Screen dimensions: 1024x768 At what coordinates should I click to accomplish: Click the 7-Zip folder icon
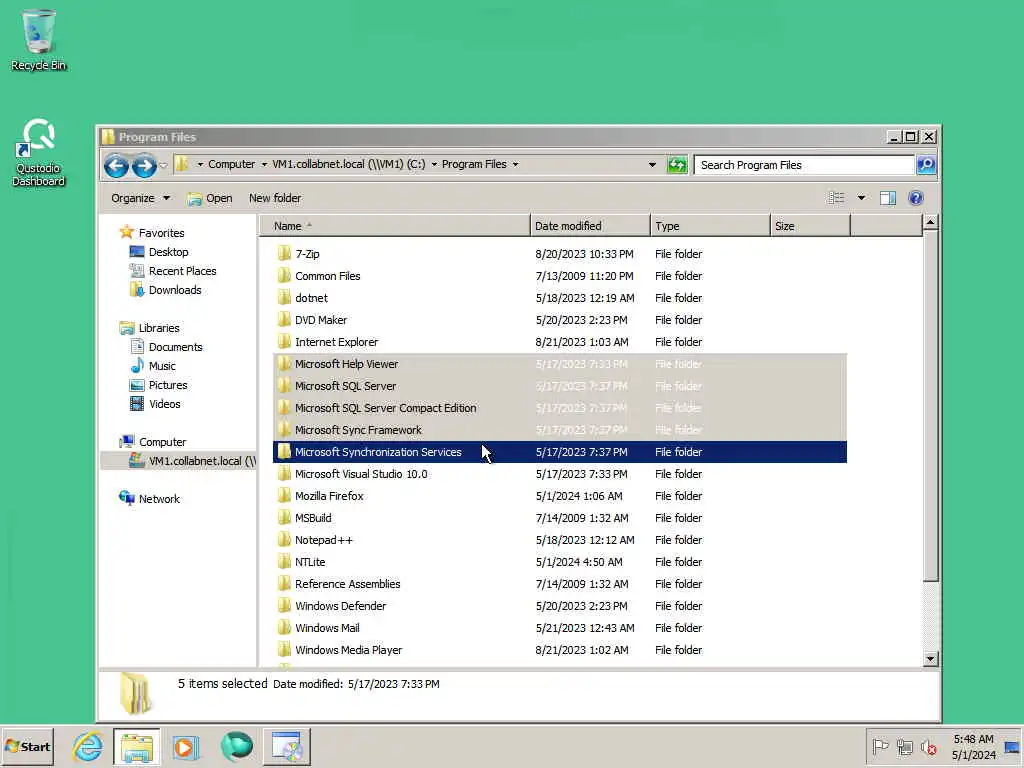[284, 253]
